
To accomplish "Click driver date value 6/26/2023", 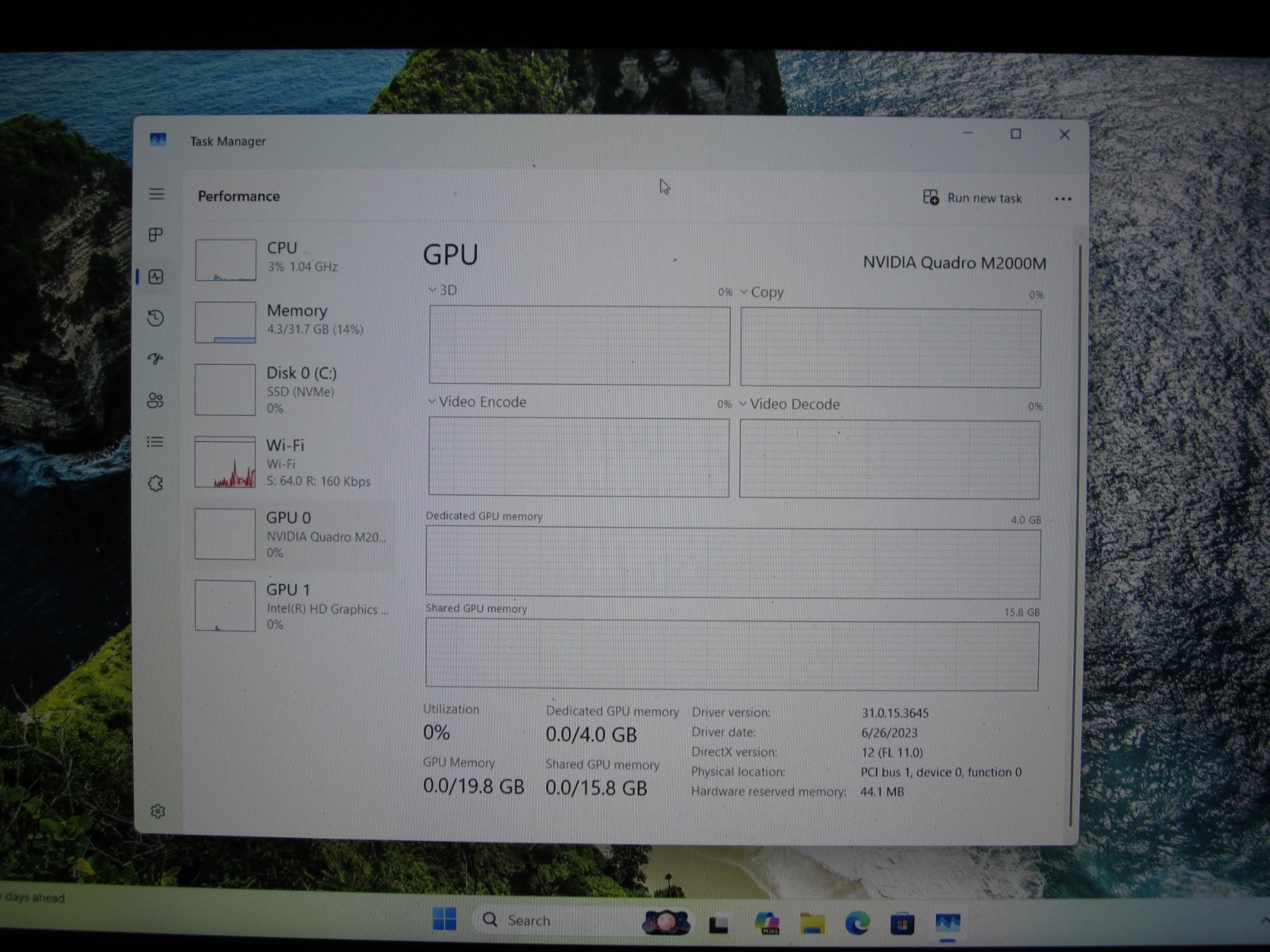I will [889, 733].
